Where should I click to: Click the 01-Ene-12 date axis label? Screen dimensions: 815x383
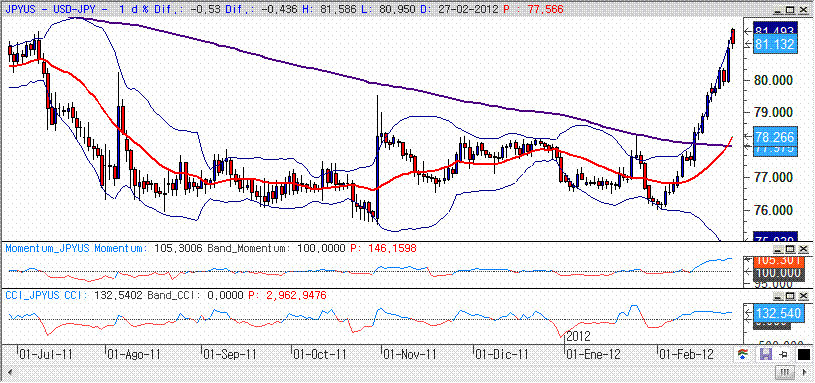click(594, 354)
